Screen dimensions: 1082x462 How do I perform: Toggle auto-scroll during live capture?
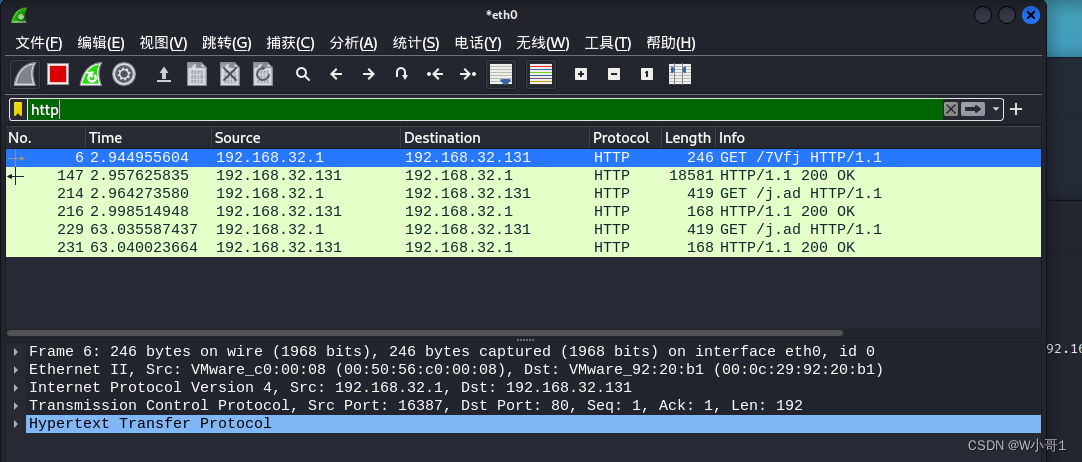click(x=501, y=74)
